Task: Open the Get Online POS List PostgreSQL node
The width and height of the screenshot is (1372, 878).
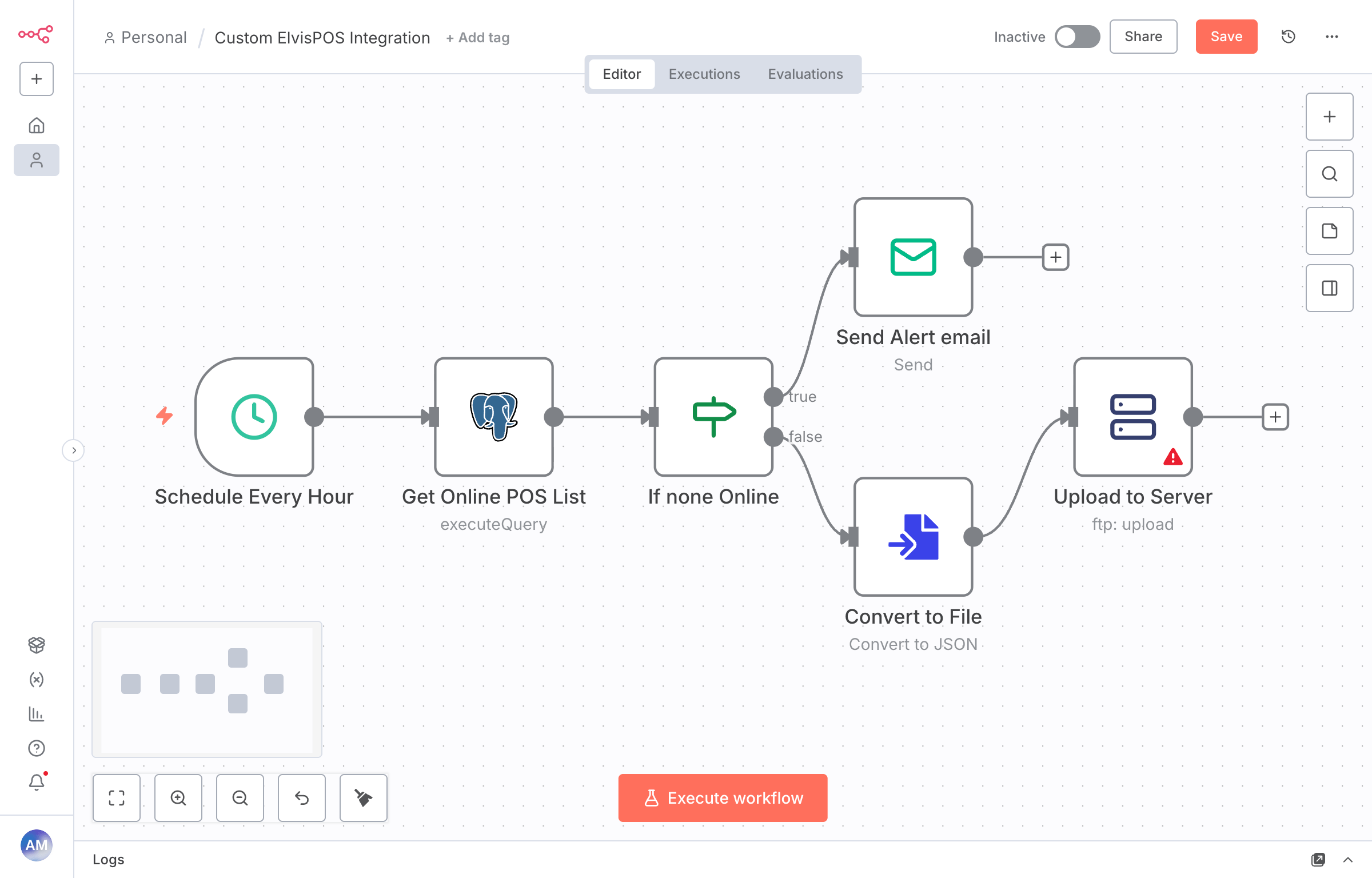Action: (x=493, y=417)
